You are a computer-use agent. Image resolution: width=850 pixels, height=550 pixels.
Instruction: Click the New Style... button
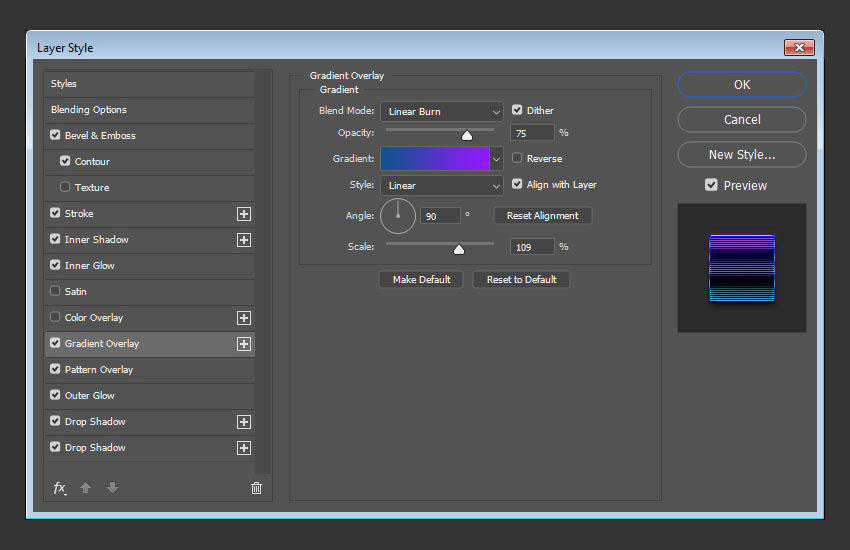(742, 154)
